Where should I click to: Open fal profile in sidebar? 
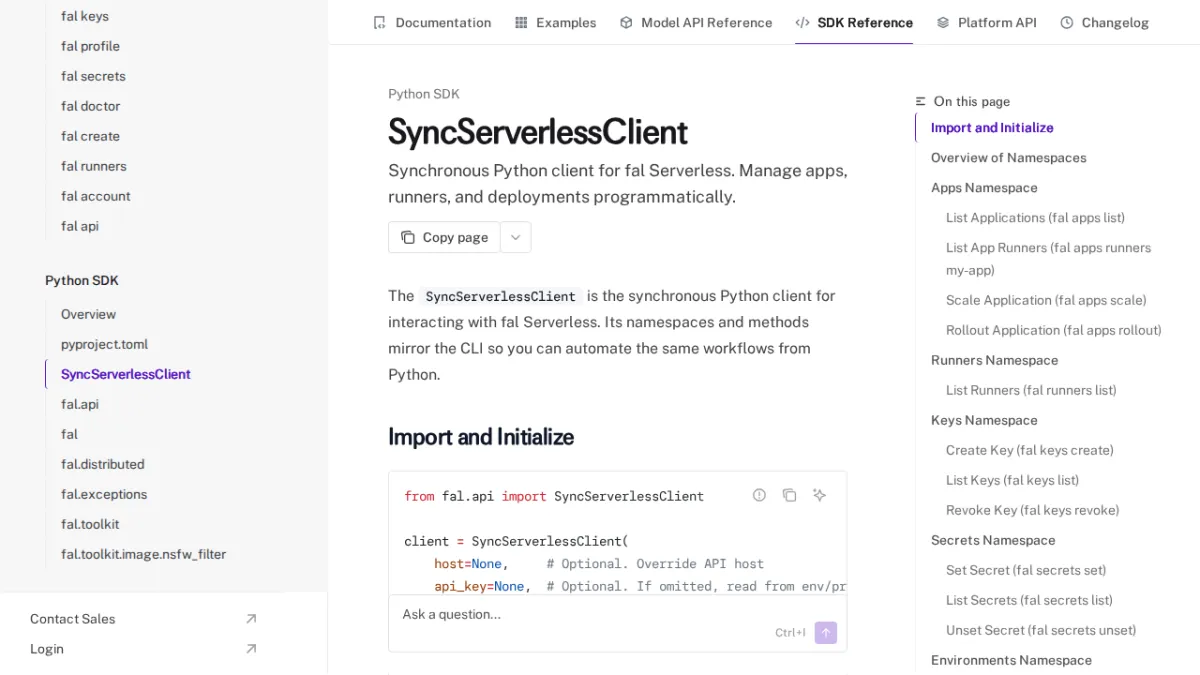coord(90,46)
